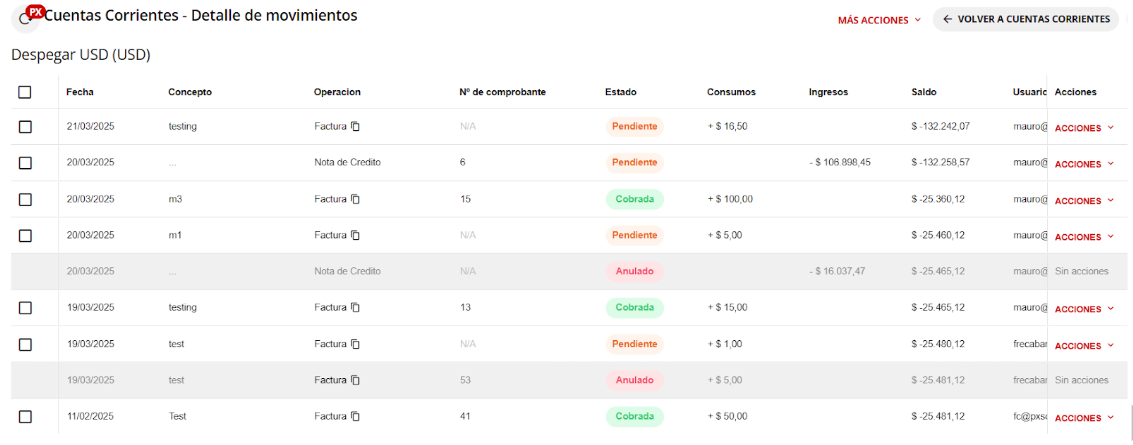Toggle the select-all checkbox in the table header

click(25, 92)
